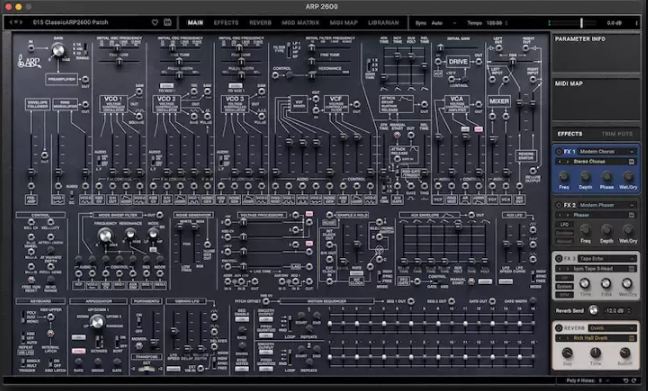
Task: Click the Reverb Send knob
Action: coord(593,310)
